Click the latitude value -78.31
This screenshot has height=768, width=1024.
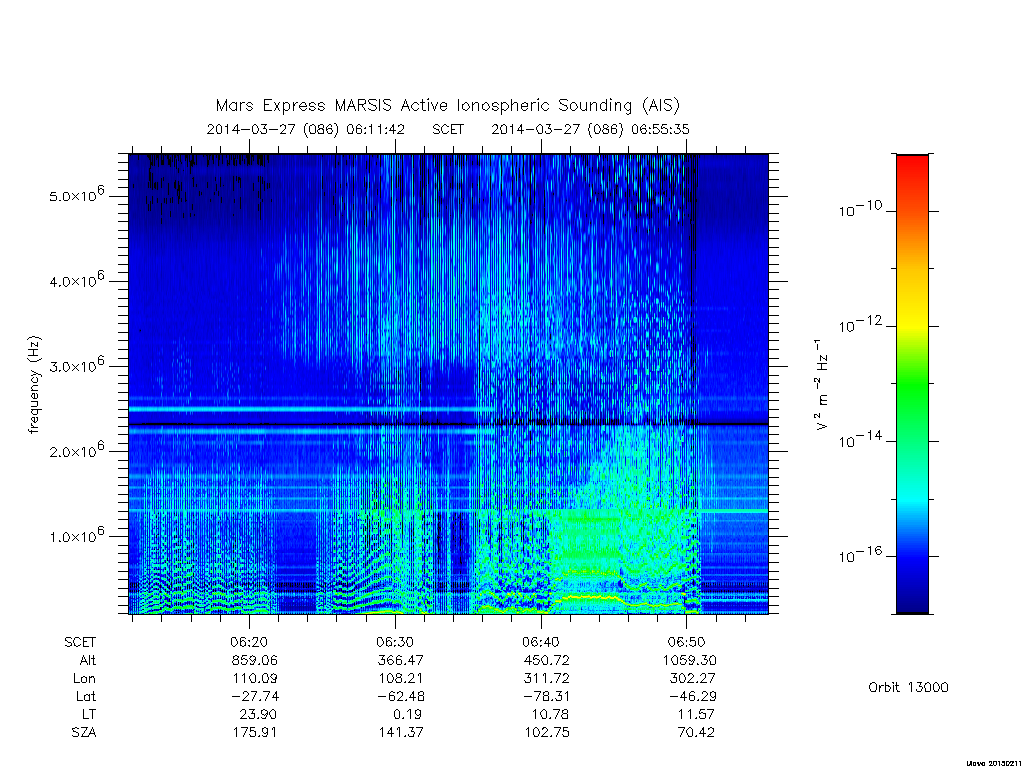[x=546, y=696]
